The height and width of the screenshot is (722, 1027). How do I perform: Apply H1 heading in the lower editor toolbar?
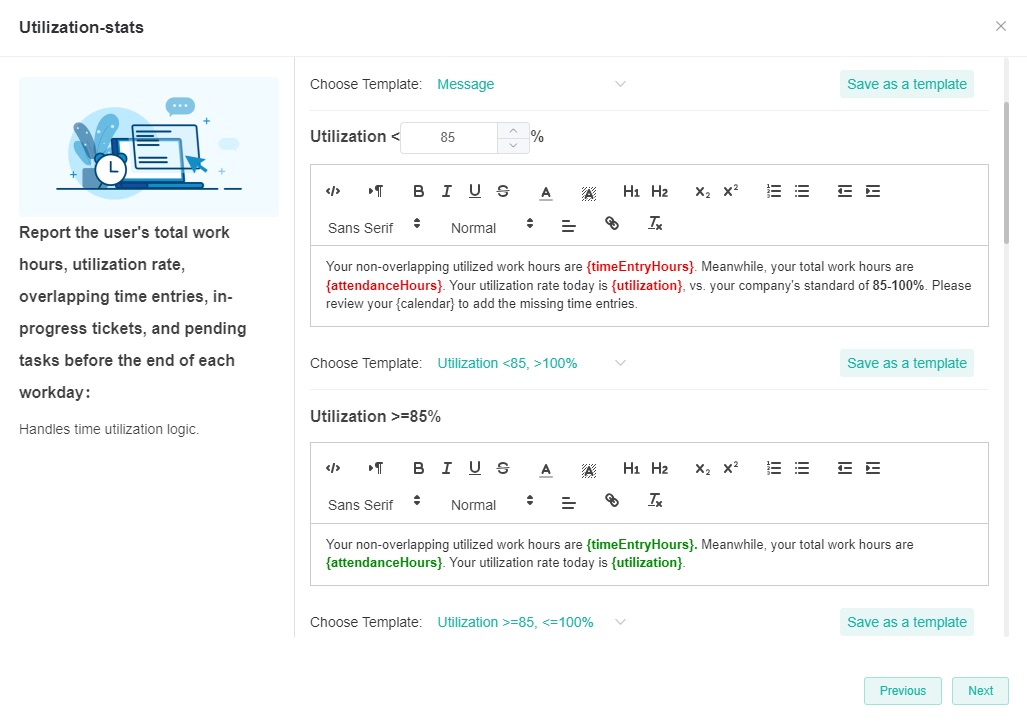[x=631, y=468]
